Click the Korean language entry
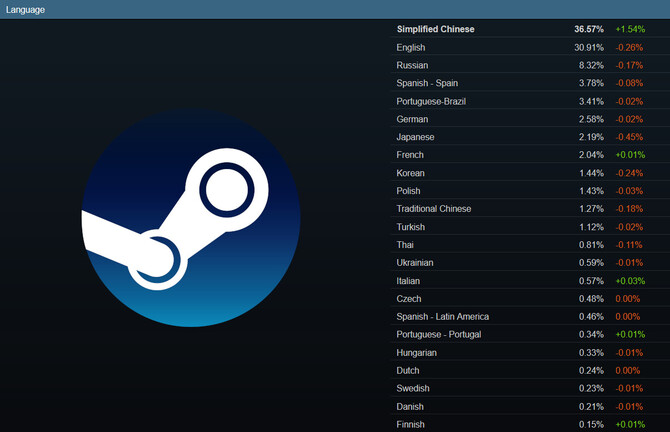The height and width of the screenshot is (432, 670). tap(530, 173)
